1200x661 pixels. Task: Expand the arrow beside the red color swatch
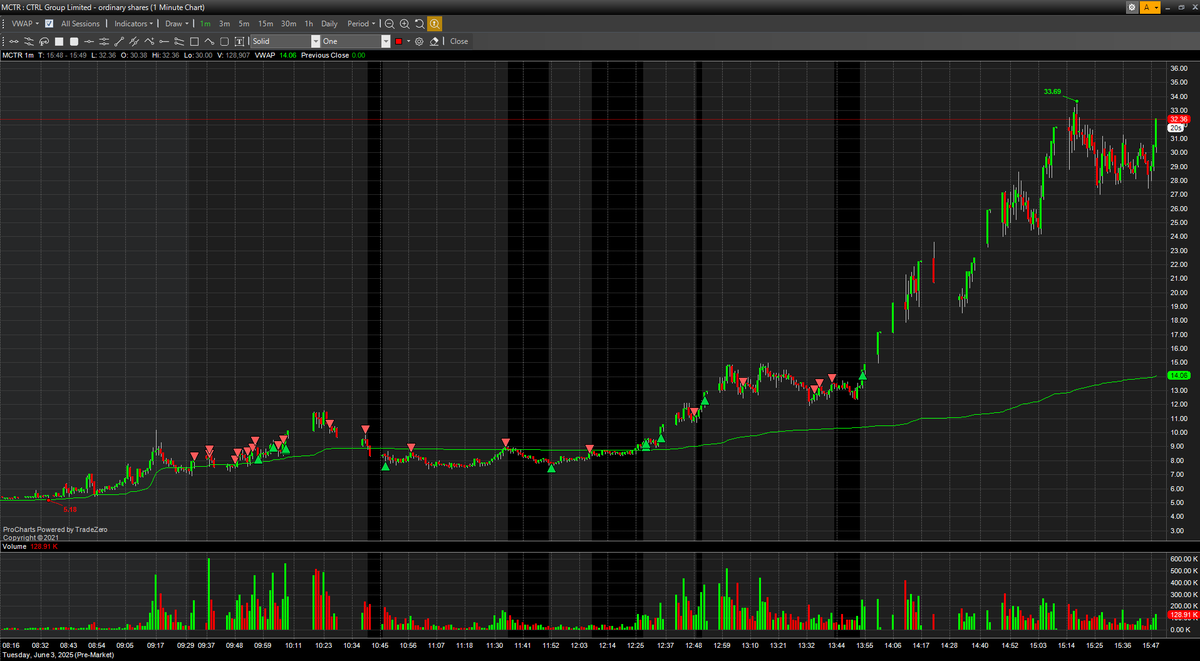coord(408,41)
